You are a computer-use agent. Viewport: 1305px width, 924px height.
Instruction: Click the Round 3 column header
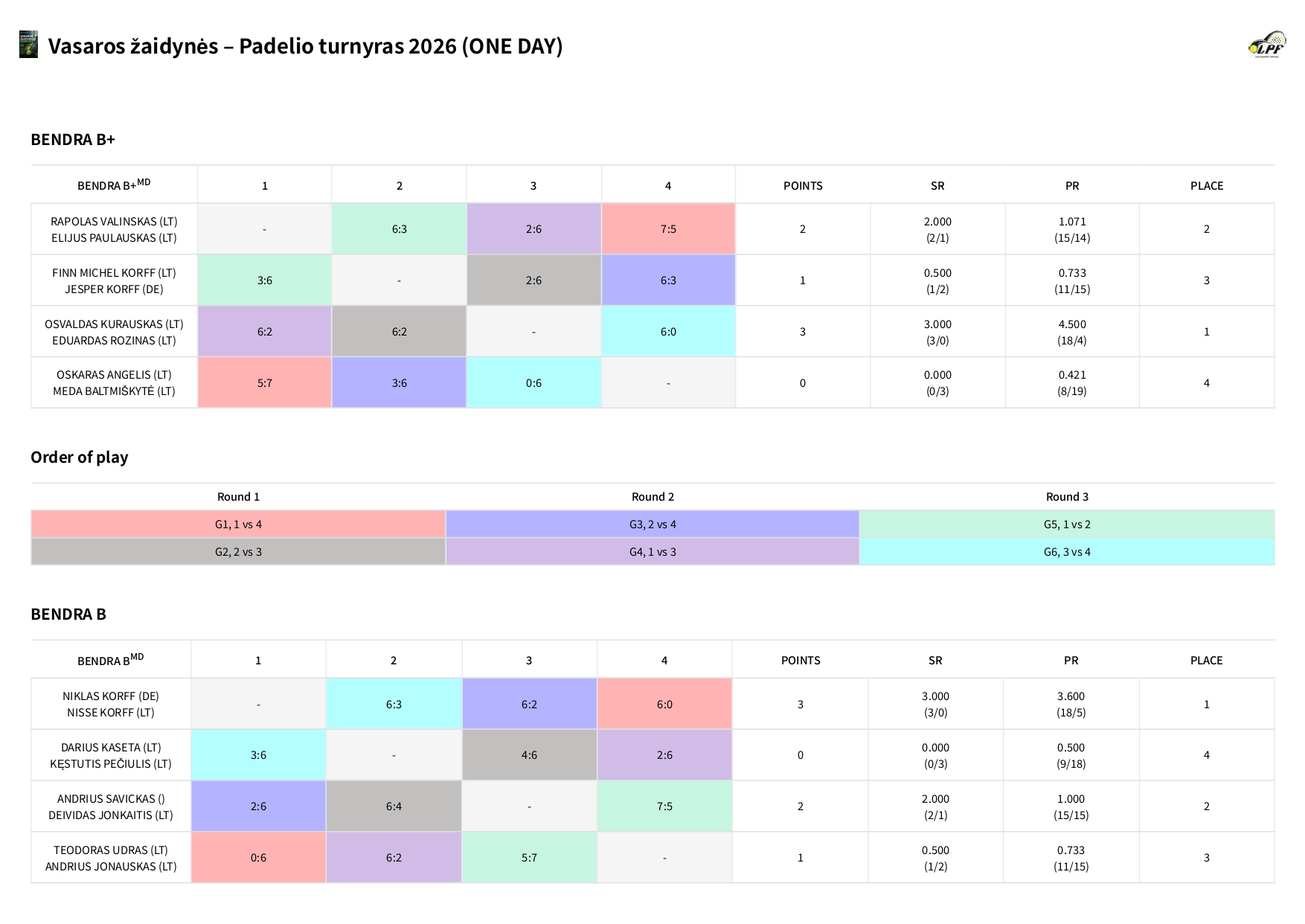pos(1067,497)
